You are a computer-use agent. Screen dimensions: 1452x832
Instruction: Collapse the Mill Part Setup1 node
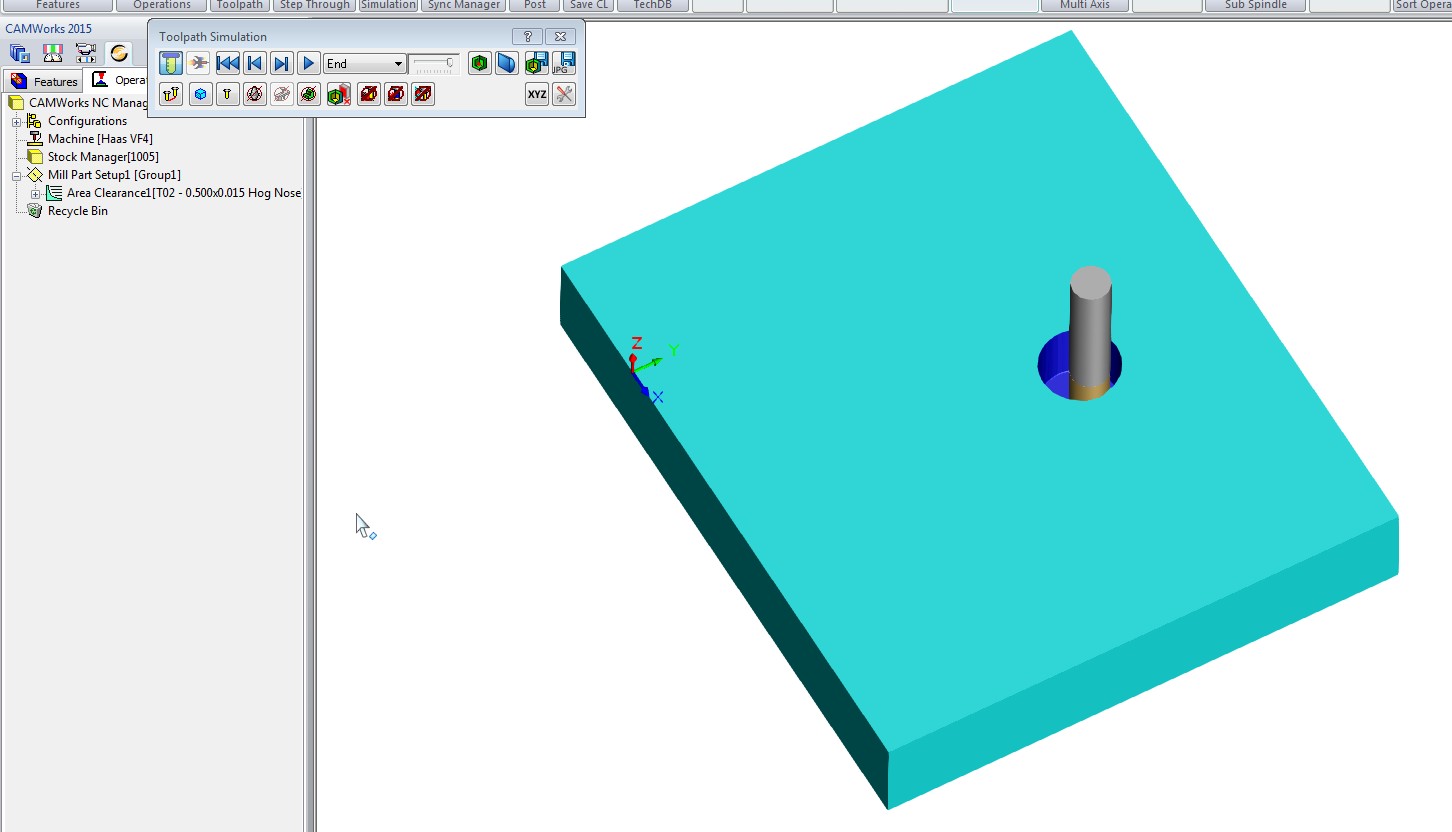pos(17,175)
